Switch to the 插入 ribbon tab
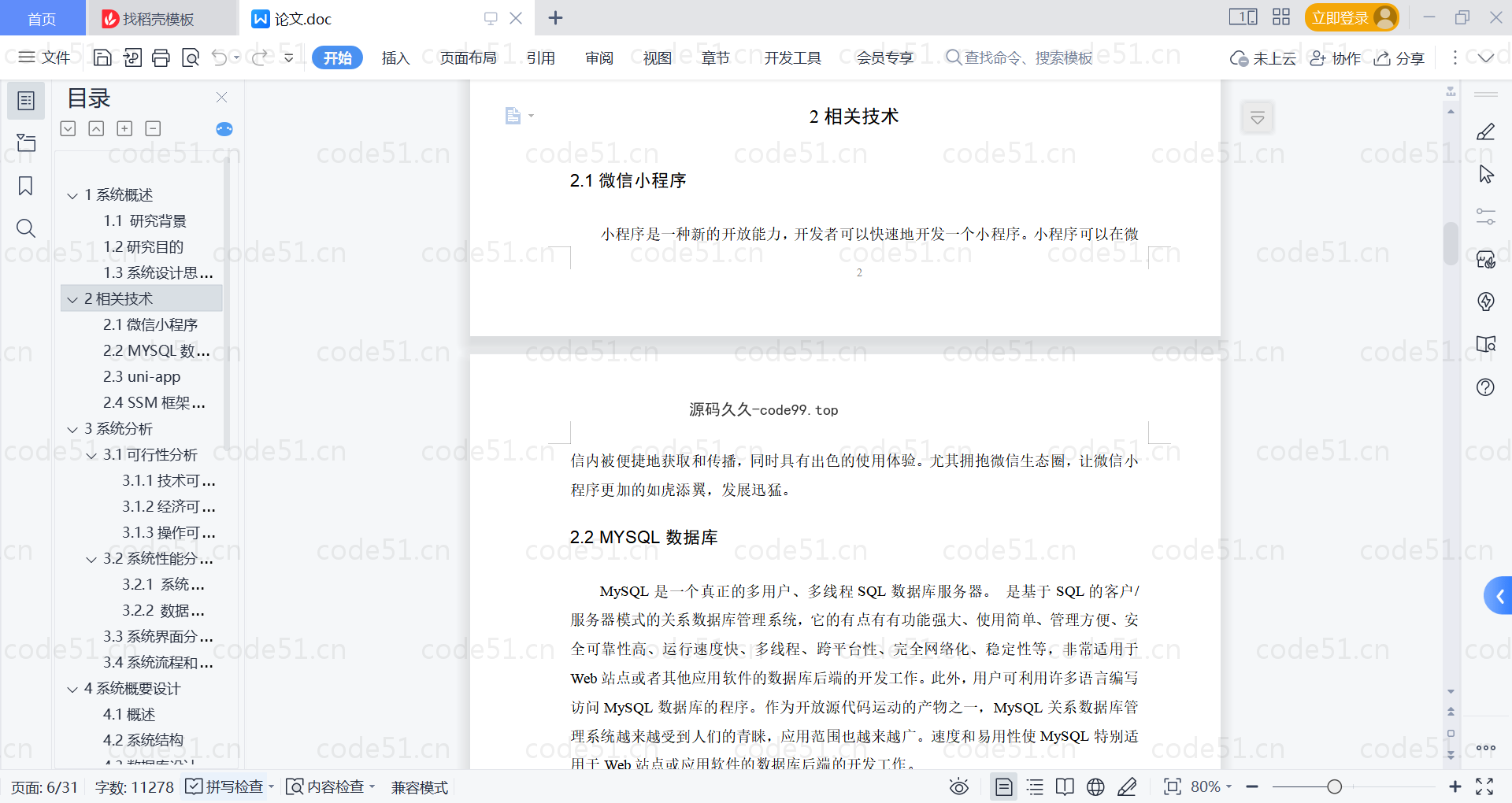This screenshot has width=1512, height=803. [x=395, y=57]
